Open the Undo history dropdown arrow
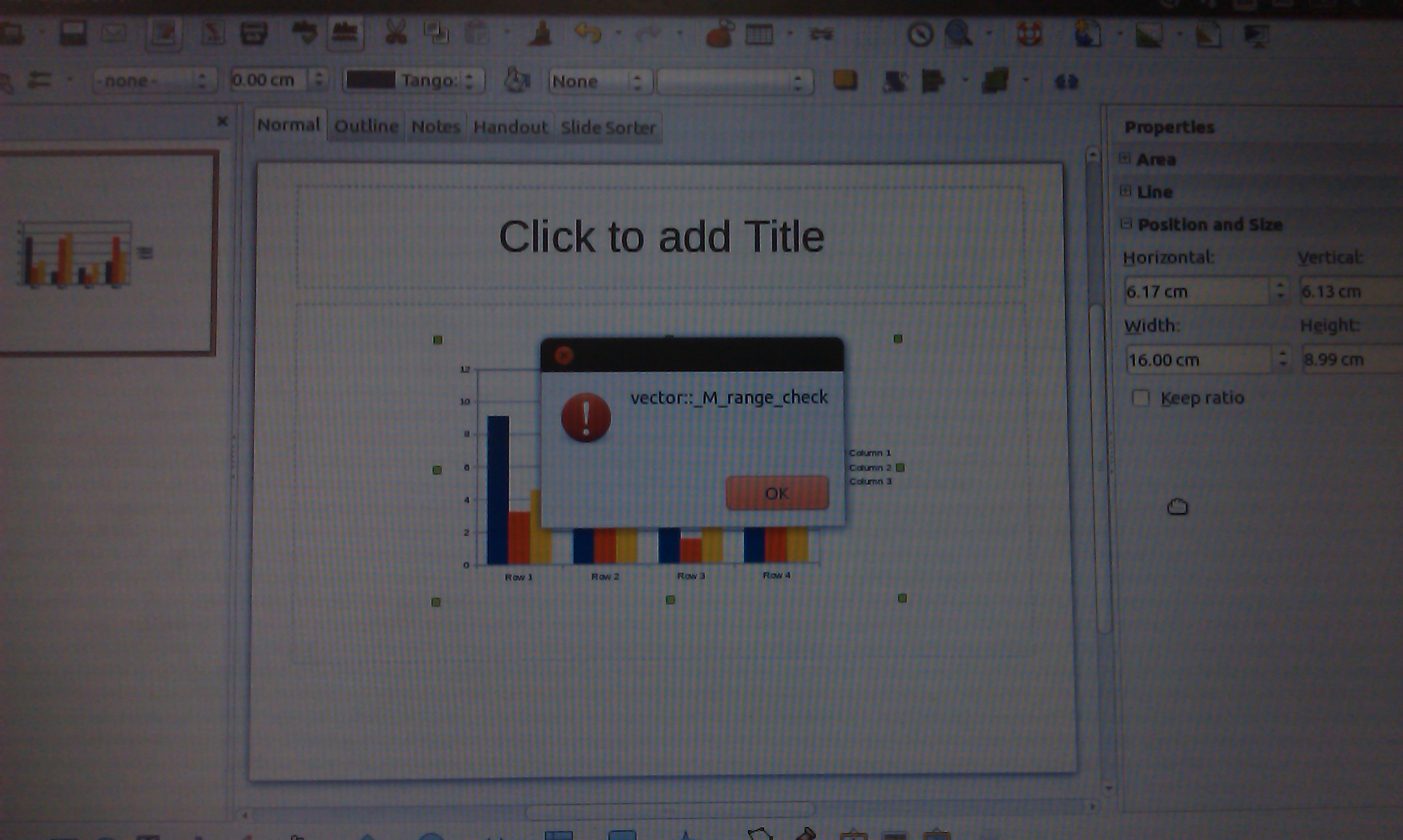This screenshot has height=840, width=1403. click(619, 33)
